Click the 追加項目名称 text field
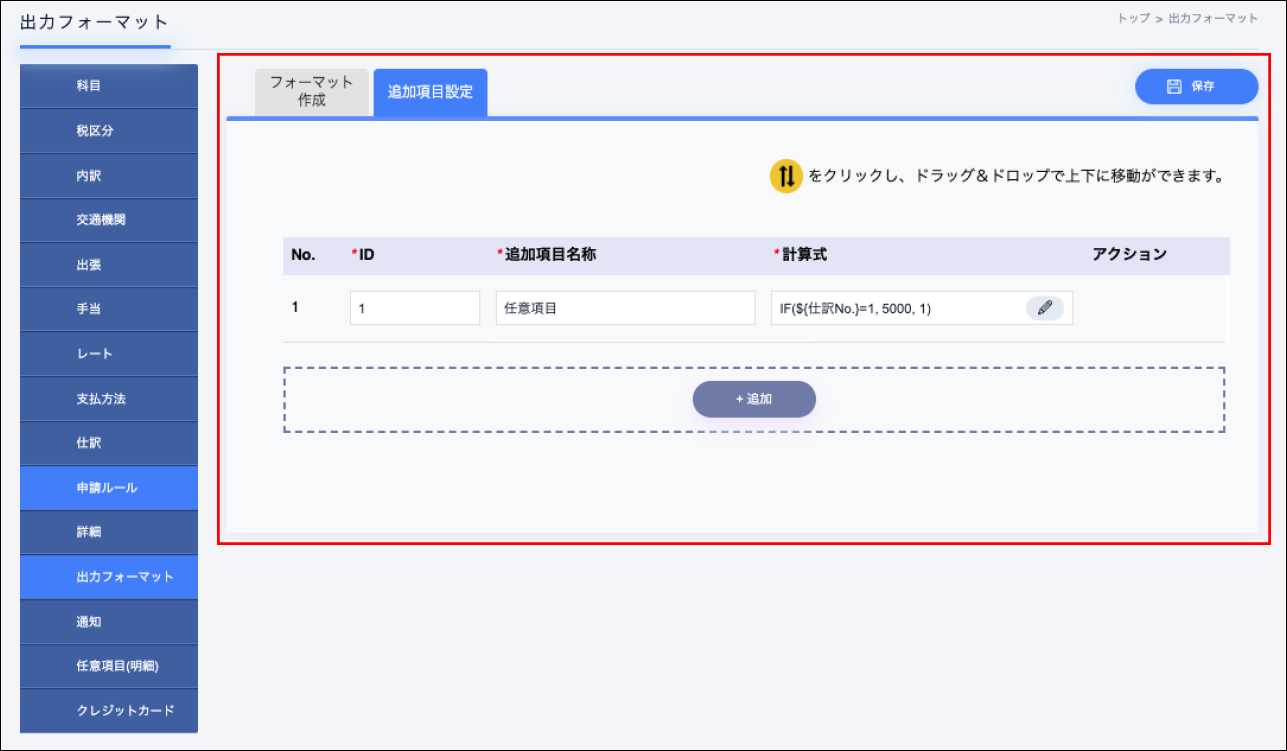The width and height of the screenshot is (1287, 751). click(x=625, y=309)
